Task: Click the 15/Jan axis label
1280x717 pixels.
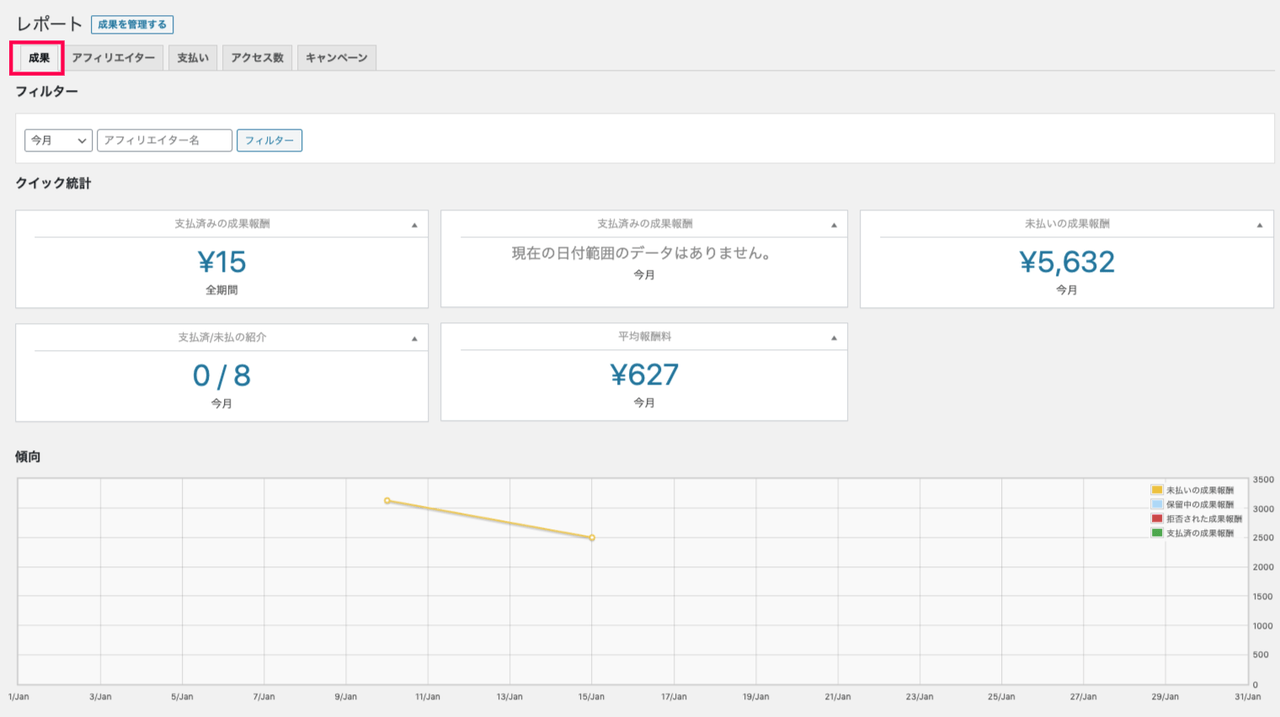Action: (591, 696)
